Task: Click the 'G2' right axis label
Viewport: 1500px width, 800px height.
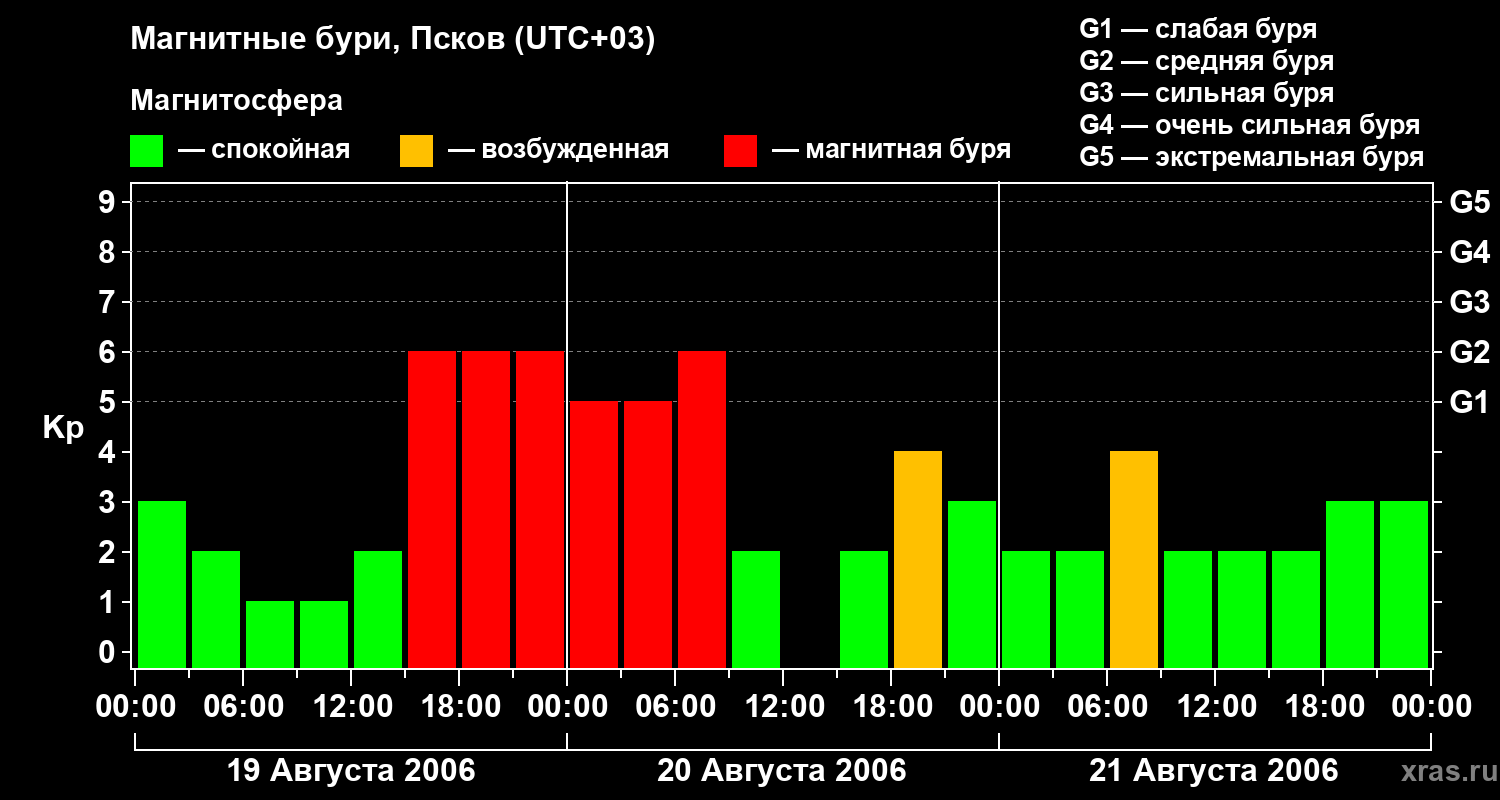Action: coord(1469,352)
